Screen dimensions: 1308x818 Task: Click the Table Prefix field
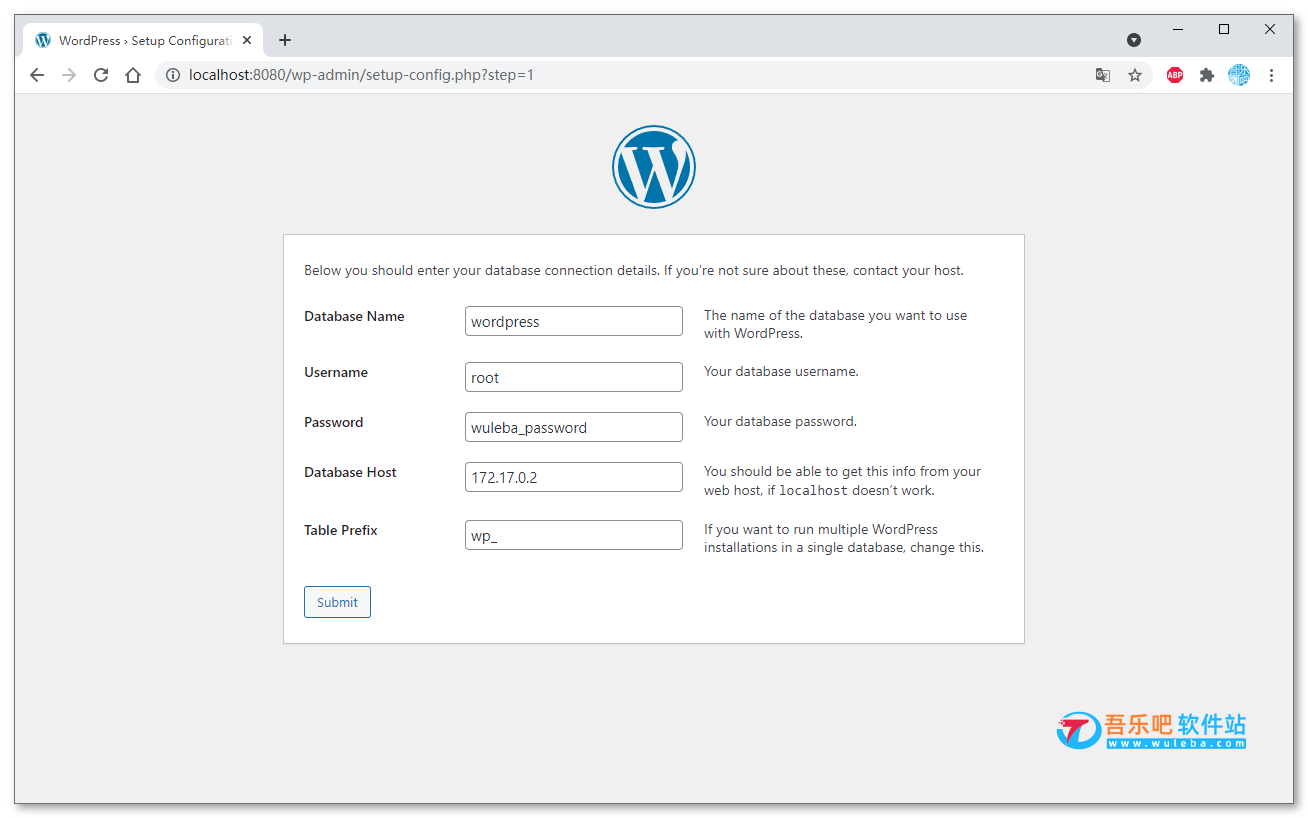(x=574, y=535)
